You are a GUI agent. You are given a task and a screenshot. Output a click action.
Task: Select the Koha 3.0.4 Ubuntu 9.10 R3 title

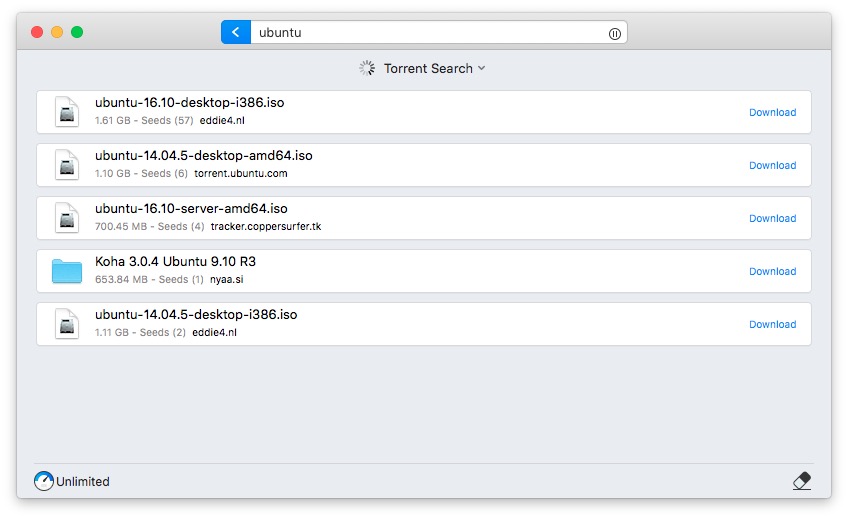point(175,262)
